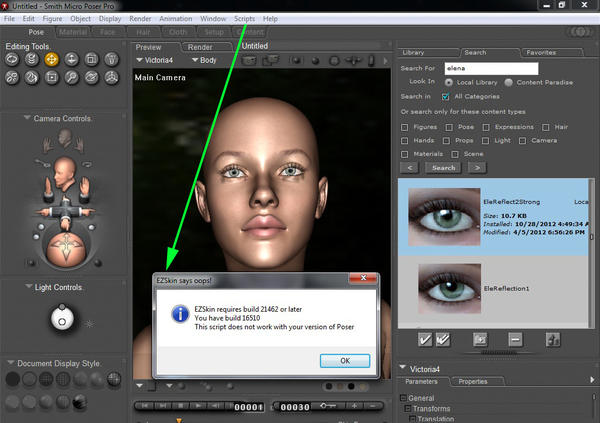Open the Victoria4 figure dropdown above the preview
Screen dimensions: 600x423
[155, 60]
